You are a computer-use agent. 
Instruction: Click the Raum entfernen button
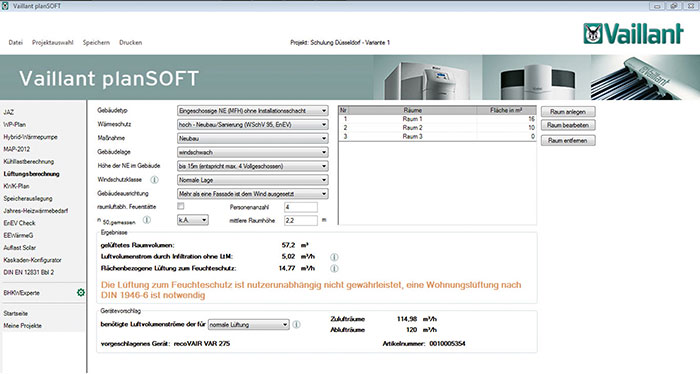568,140
